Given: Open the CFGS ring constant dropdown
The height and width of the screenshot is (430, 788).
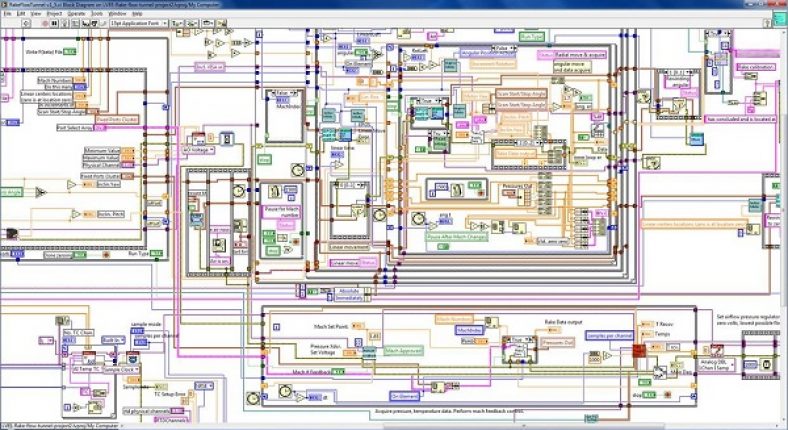Looking at the screenshot, I should pyautogui.click(x=204, y=386).
